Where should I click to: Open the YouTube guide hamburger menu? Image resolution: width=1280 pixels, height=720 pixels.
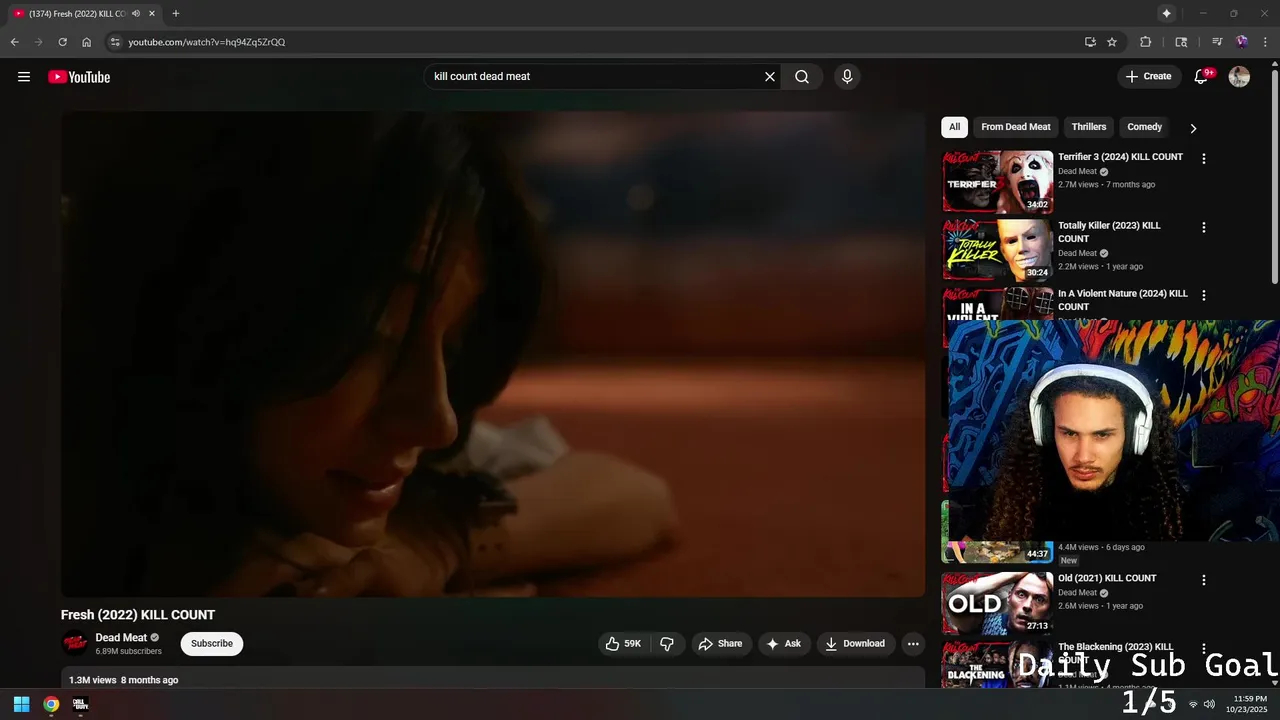pos(24,77)
